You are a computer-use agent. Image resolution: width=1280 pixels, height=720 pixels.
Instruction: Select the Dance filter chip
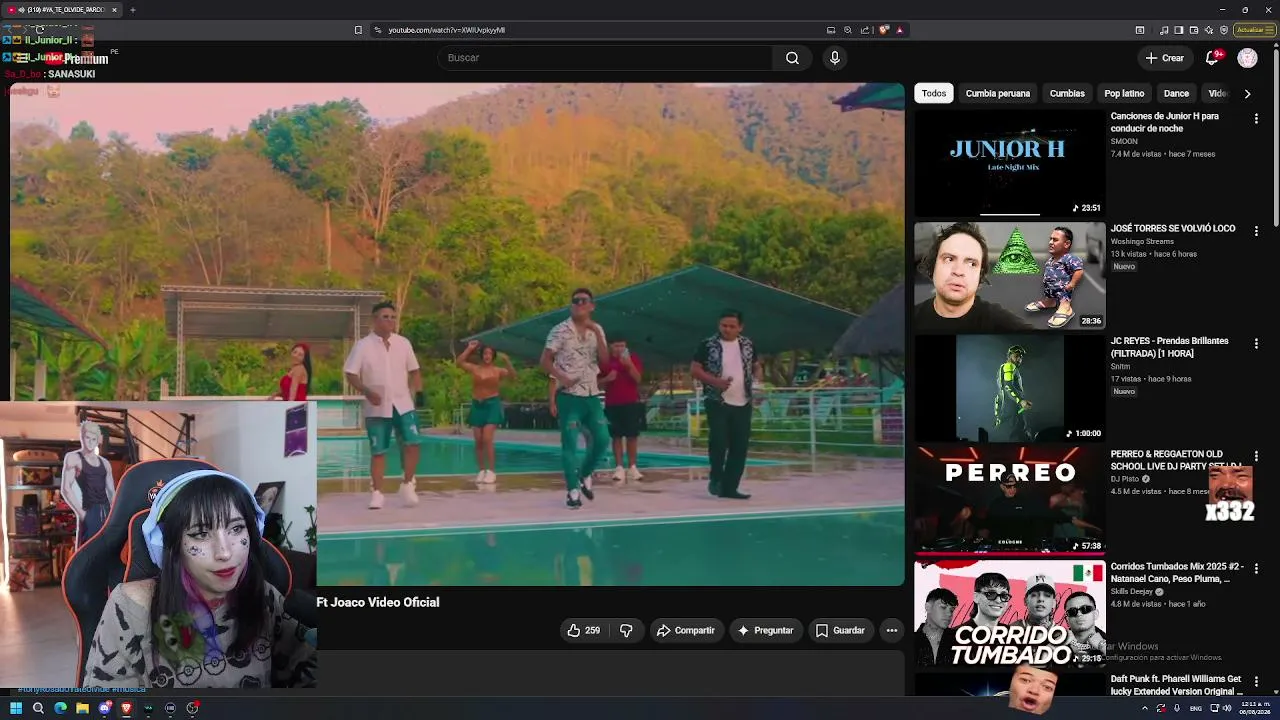pyautogui.click(x=1176, y=93)
